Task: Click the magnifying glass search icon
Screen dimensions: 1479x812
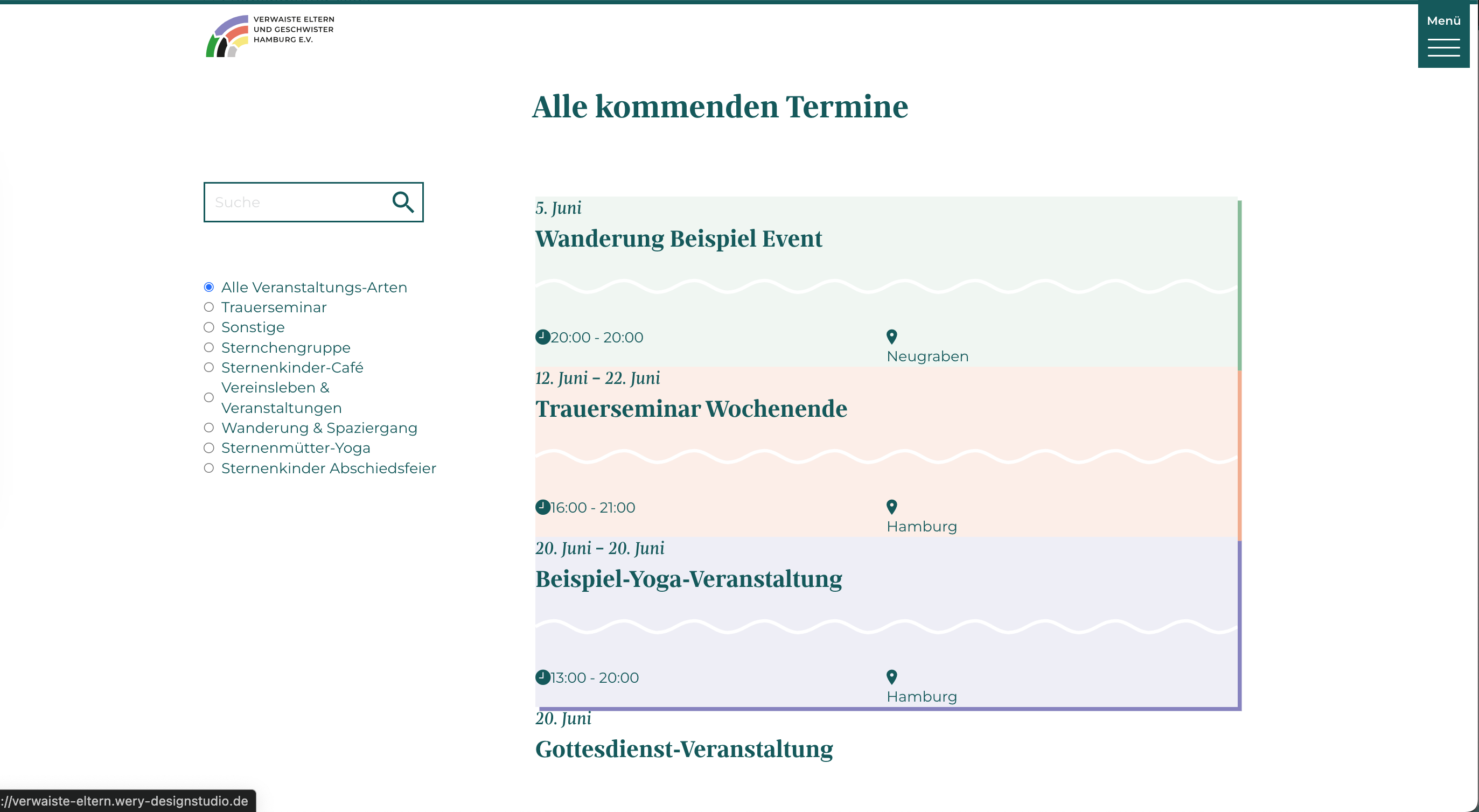Action: coord(402,202)
